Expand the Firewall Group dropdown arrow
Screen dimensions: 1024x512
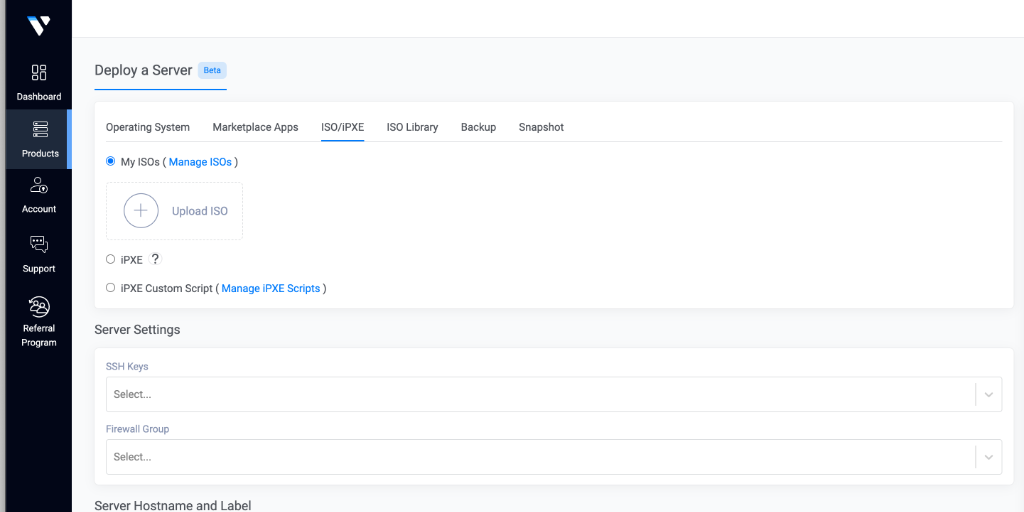point(988,457)
